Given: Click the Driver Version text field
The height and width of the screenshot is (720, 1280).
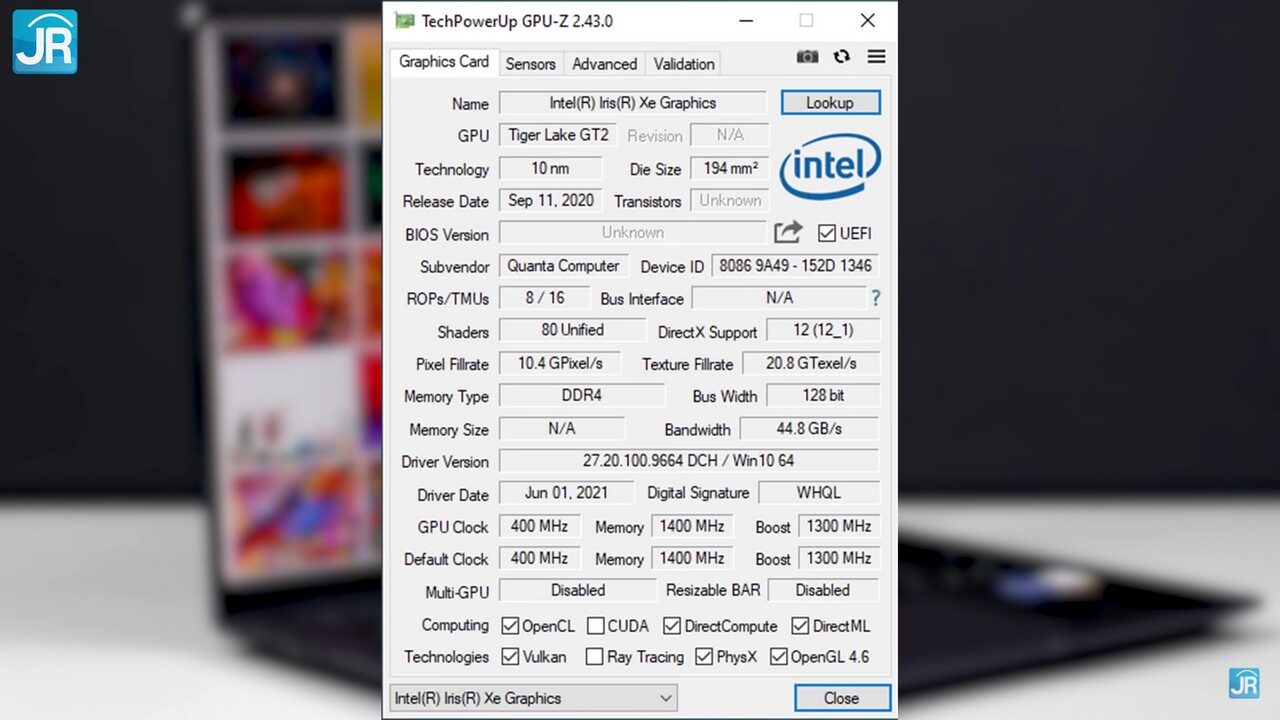Looking at the screenshot, I should (x=688, y=461).
